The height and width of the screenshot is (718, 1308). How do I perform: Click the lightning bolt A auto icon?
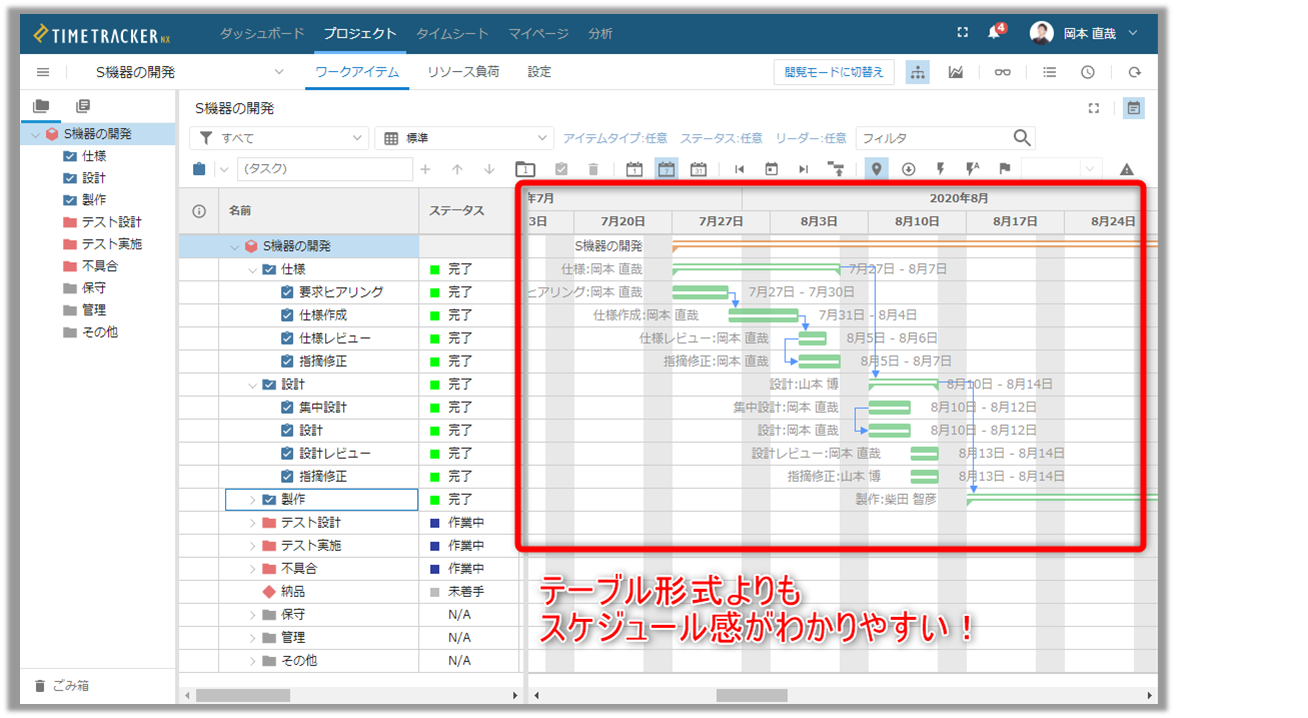pos(972,169)
